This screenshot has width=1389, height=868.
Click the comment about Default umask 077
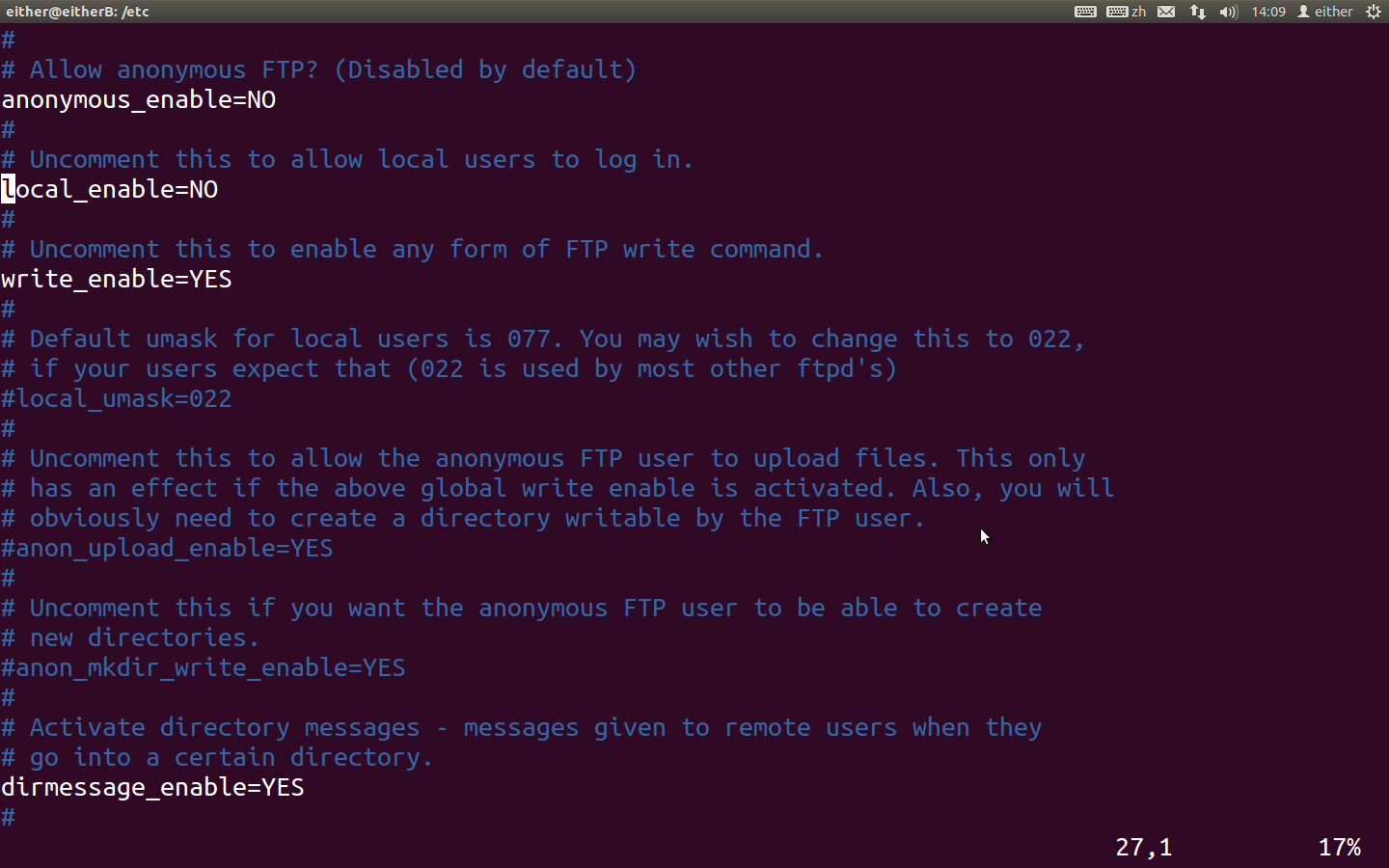(543, 339)
